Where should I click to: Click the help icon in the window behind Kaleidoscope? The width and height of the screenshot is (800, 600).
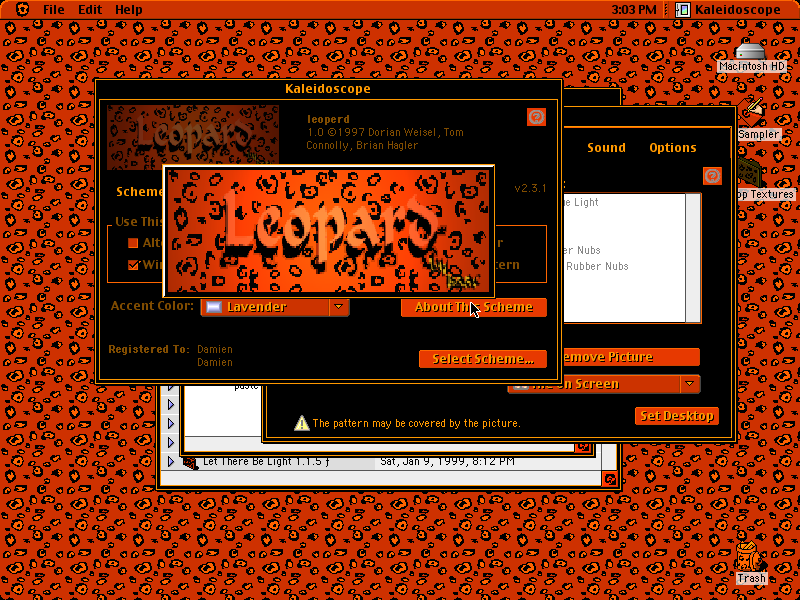pyautogui.click(x=712, y=176)
